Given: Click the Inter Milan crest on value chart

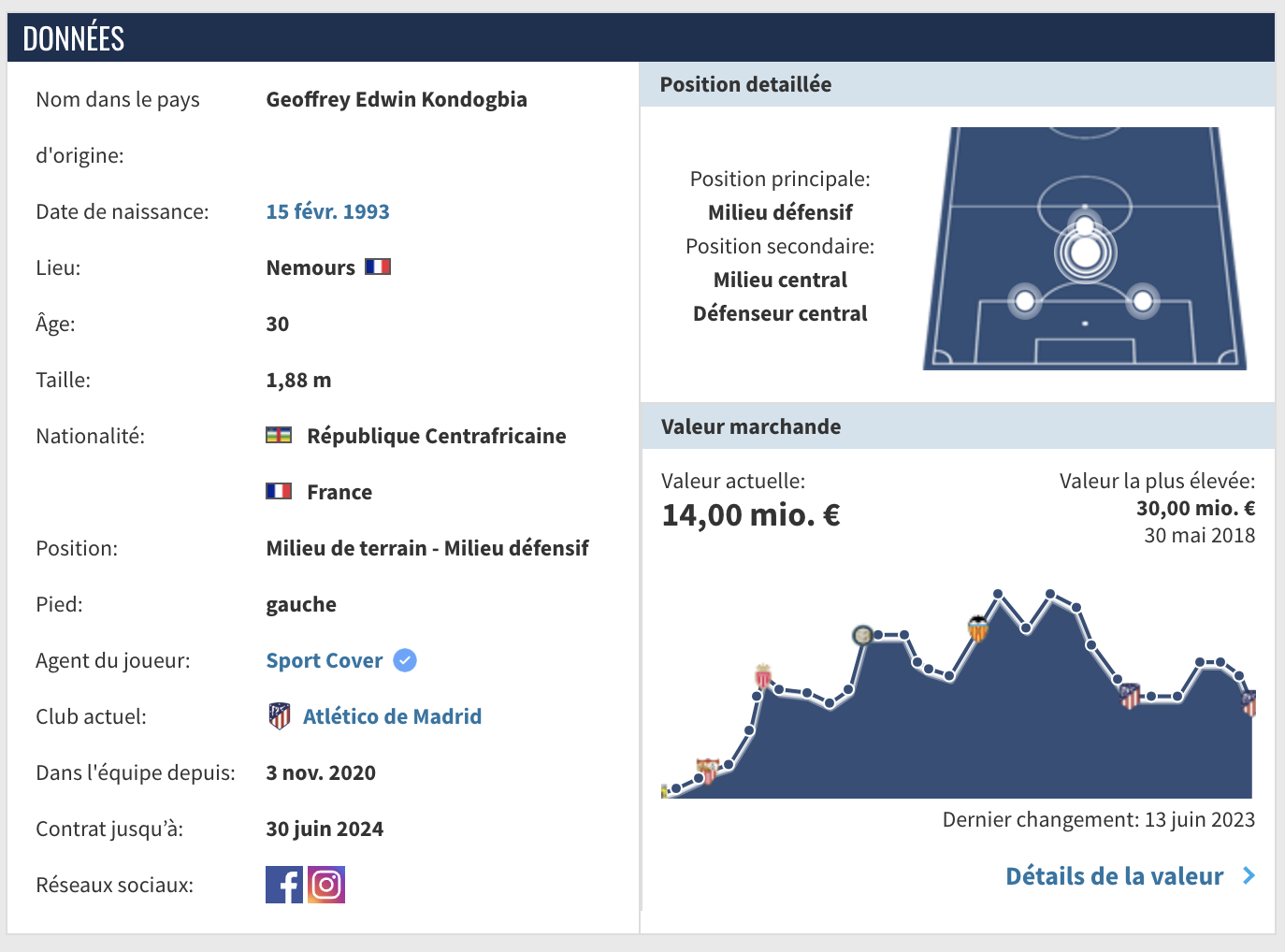Looking at the screenshot, I should [862, 636].
